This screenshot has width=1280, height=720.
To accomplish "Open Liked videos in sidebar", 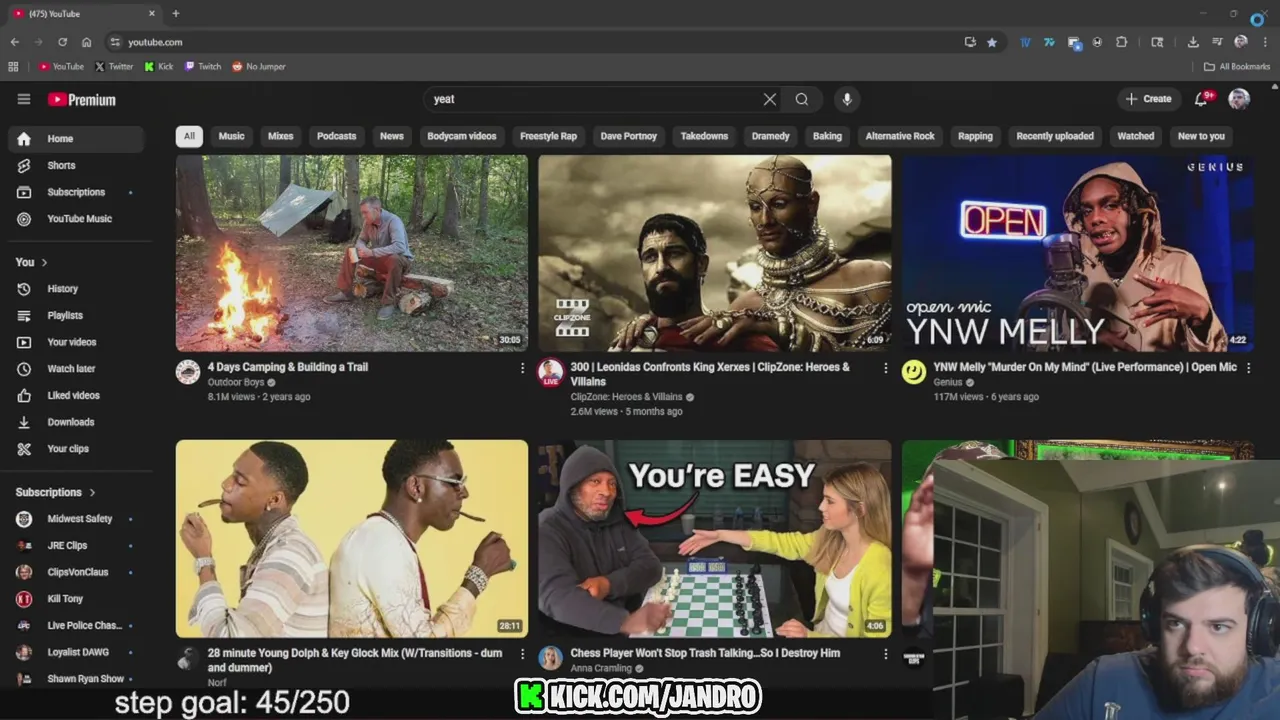I will pyautogui.click(x=76, y=395).
